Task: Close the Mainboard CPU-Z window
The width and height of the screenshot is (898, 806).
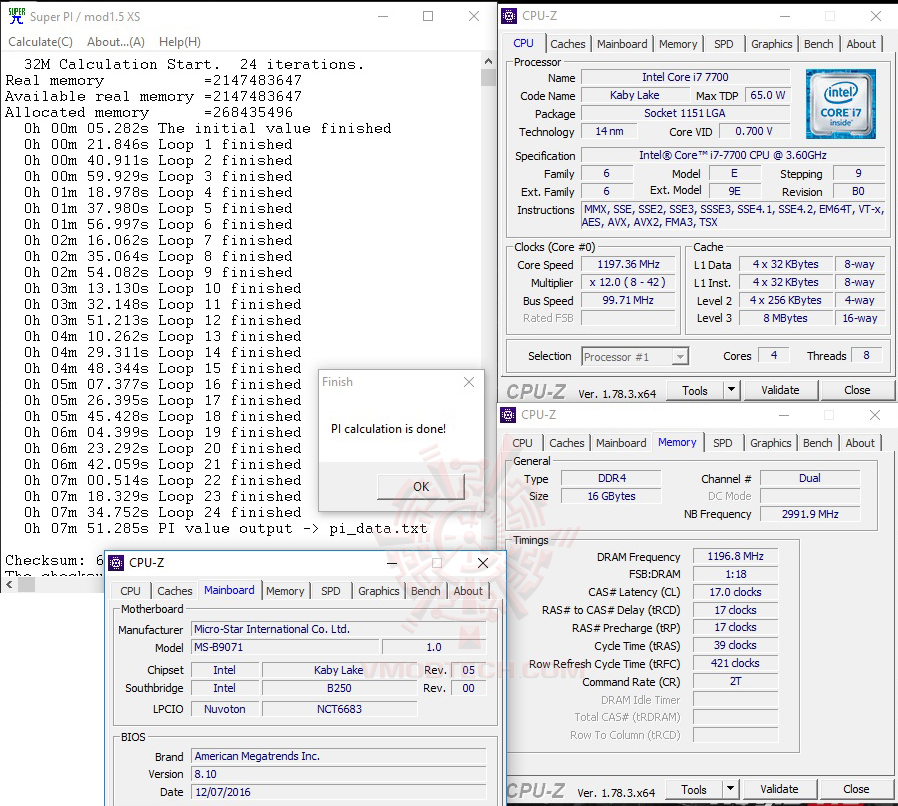Action: click(483, 563)
